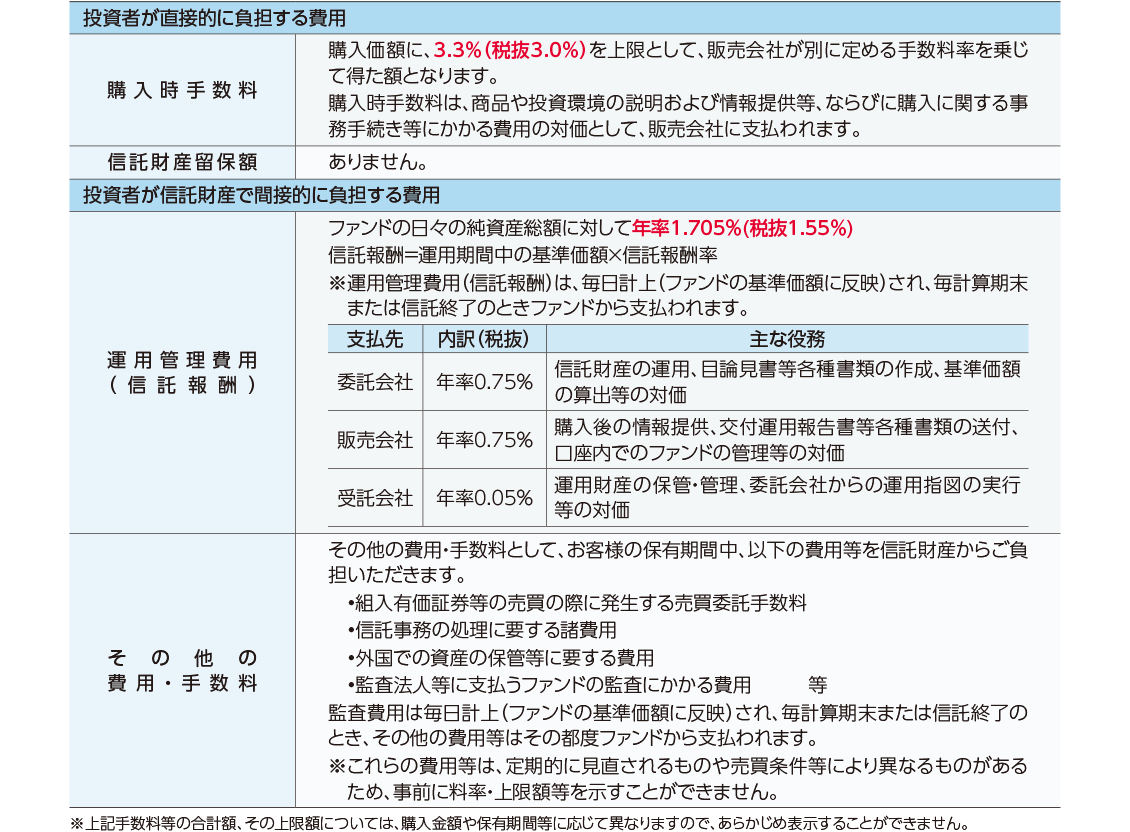
Task: Click the footnote starting with ※上記手数料等の合計額
Action: (x=519, y=824)
